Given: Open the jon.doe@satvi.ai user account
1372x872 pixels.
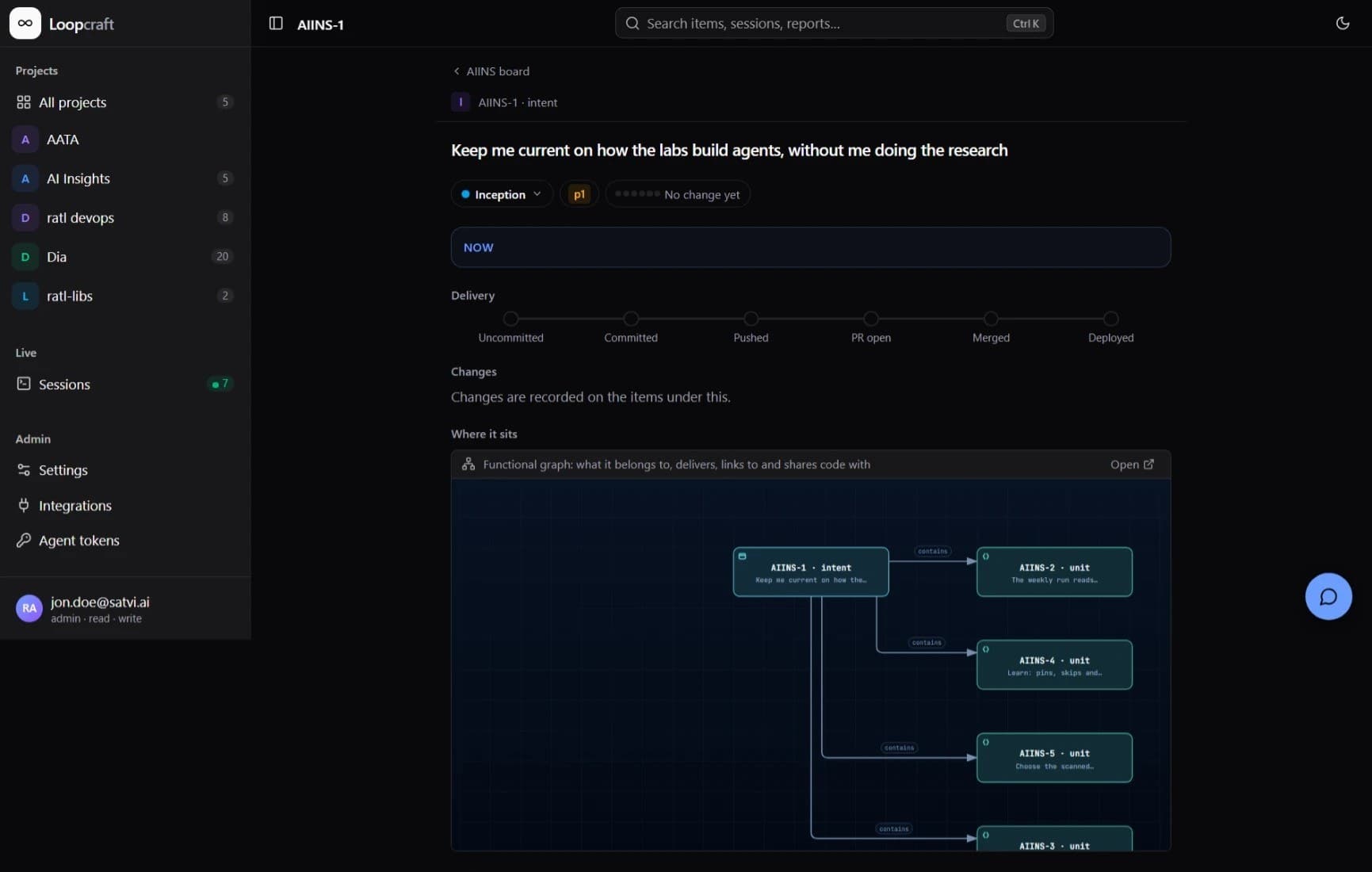Looking at the screenshot, I should tap(124, 609).
